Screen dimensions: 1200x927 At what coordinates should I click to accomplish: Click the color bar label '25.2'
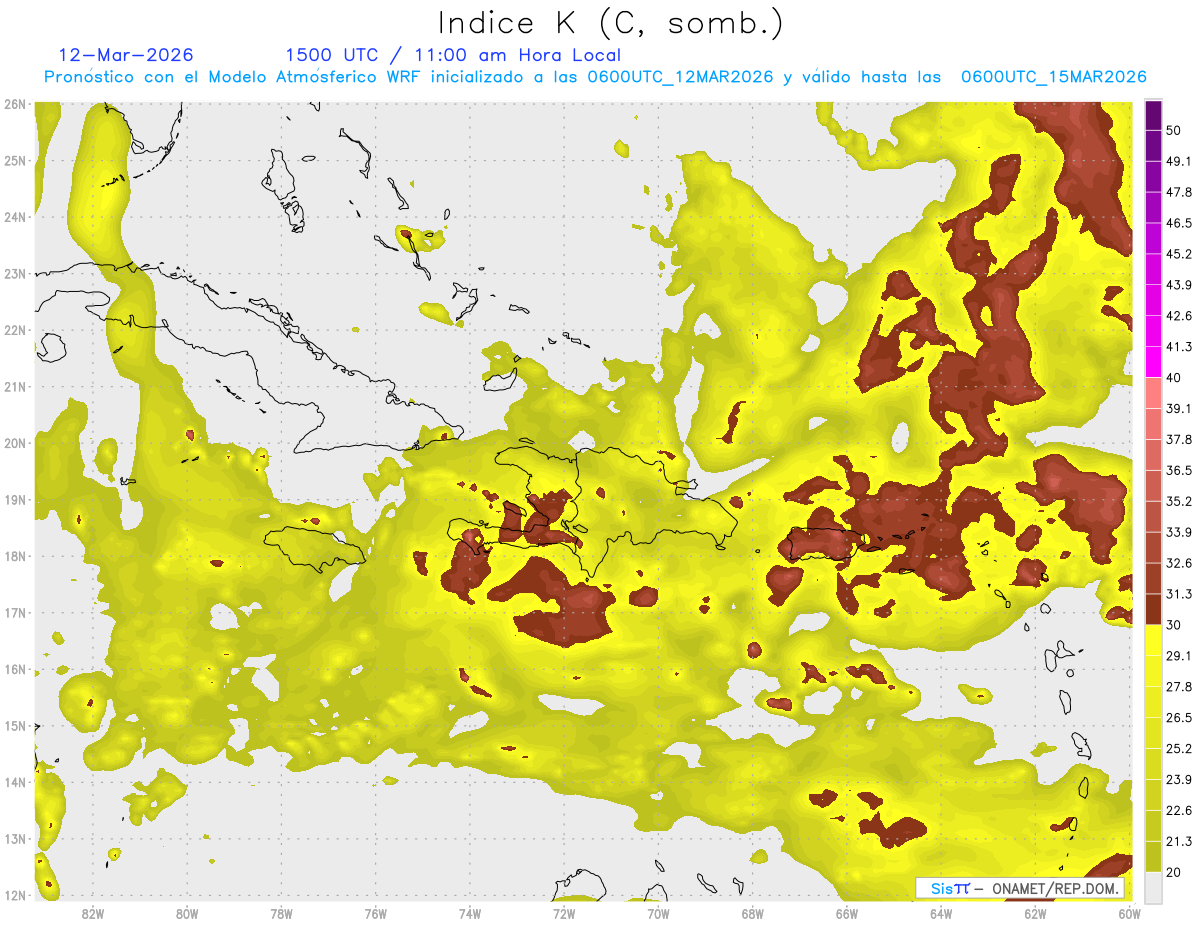tap(1179, 749)
